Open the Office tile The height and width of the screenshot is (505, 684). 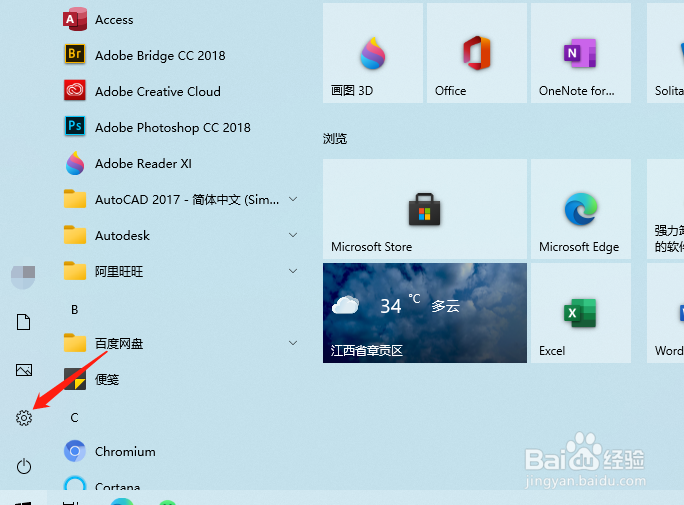(x=477, y=53)
